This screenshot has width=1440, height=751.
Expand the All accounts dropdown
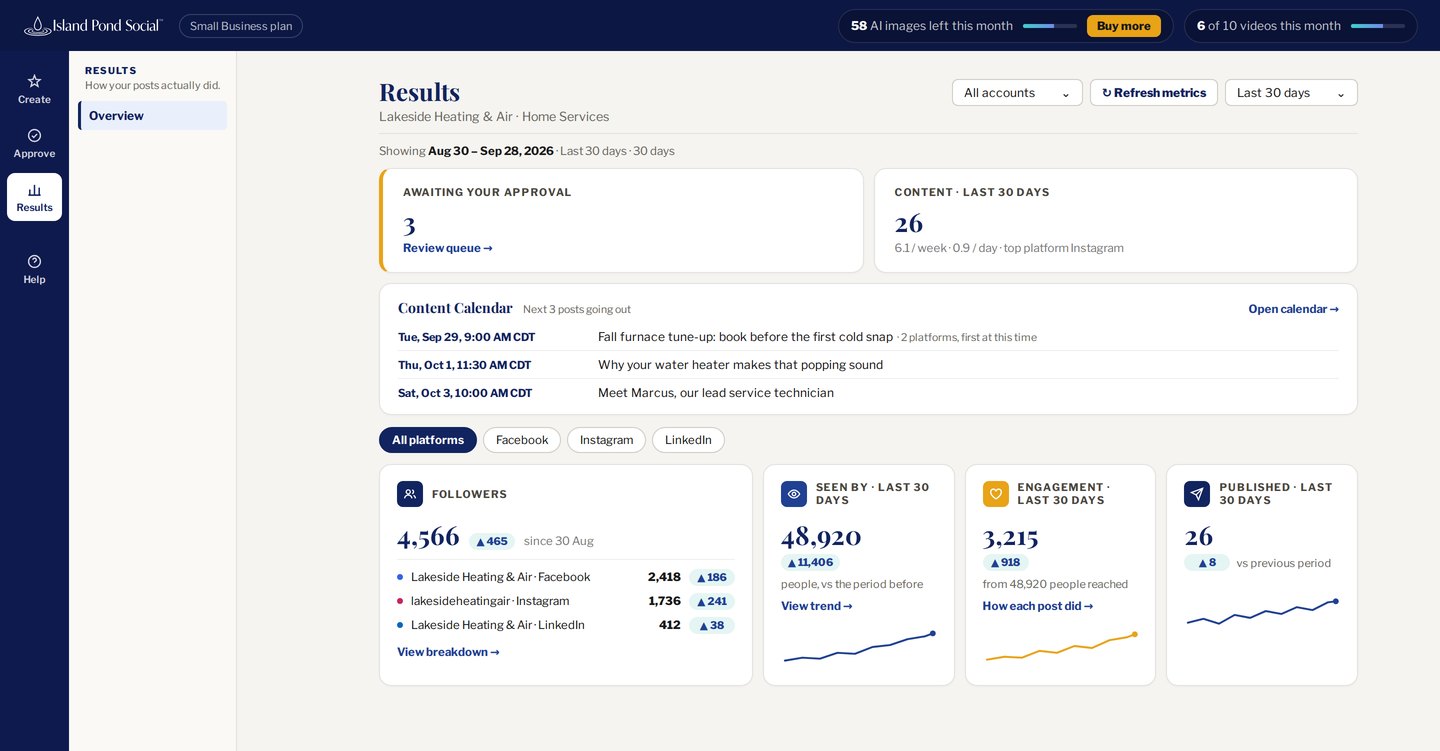tap(1017, 93)
